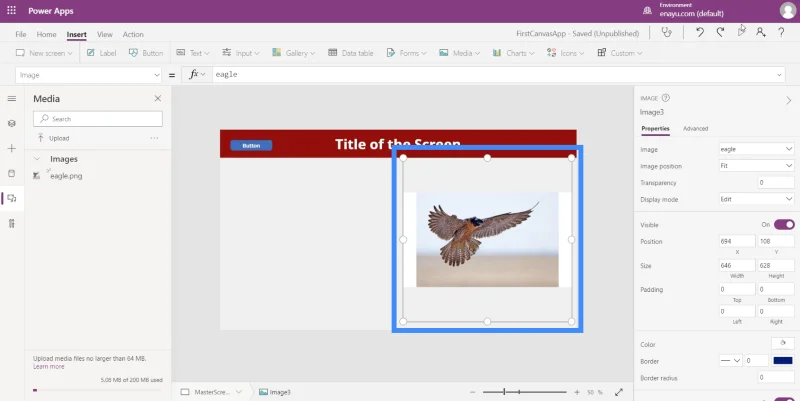Select the Properties tab
This screenshot has height=401, width=800.
(x=655, y=129)
